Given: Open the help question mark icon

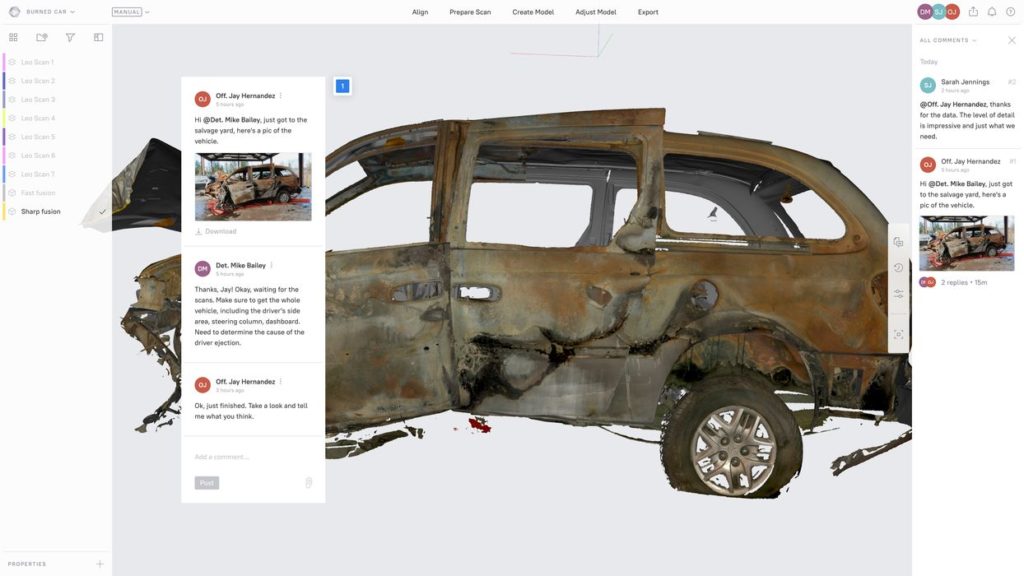Looking at the screenshot, I should (1010, 12).
